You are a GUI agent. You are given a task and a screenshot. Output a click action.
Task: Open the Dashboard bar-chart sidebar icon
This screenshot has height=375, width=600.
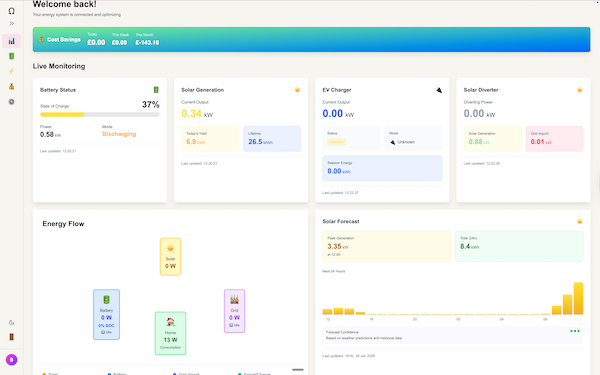(11, 41)
